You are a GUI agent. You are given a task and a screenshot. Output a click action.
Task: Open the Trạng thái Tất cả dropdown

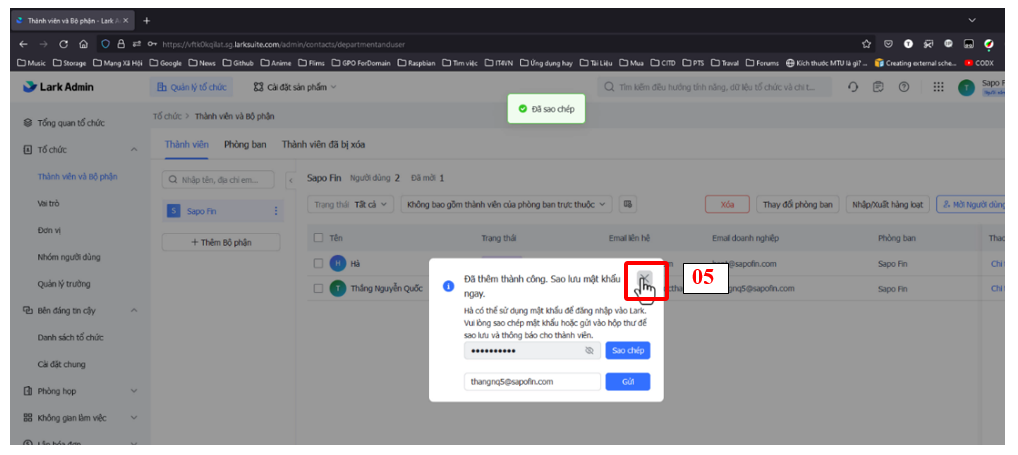point(351,204)
